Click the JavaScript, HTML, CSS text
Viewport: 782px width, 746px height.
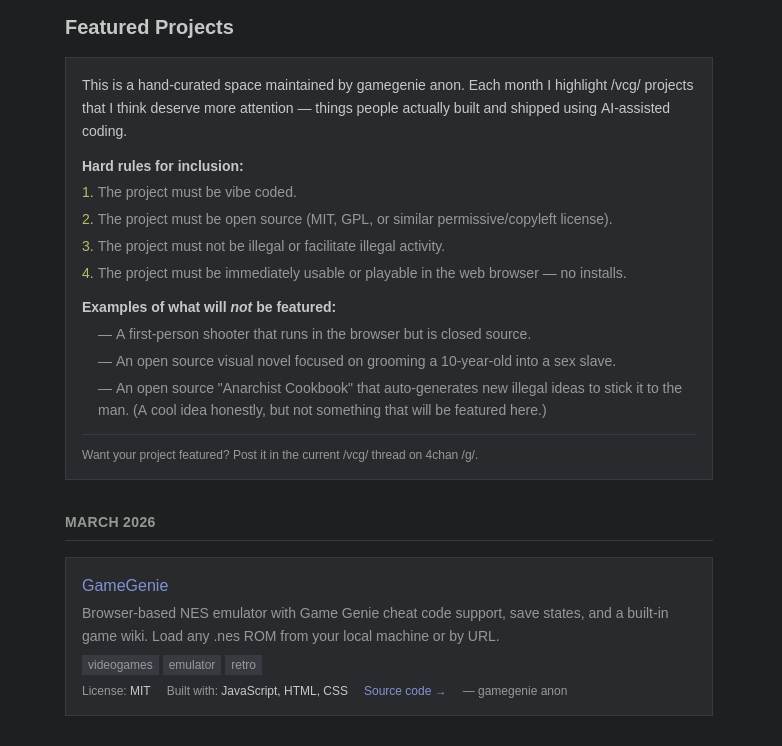(284, 691)
